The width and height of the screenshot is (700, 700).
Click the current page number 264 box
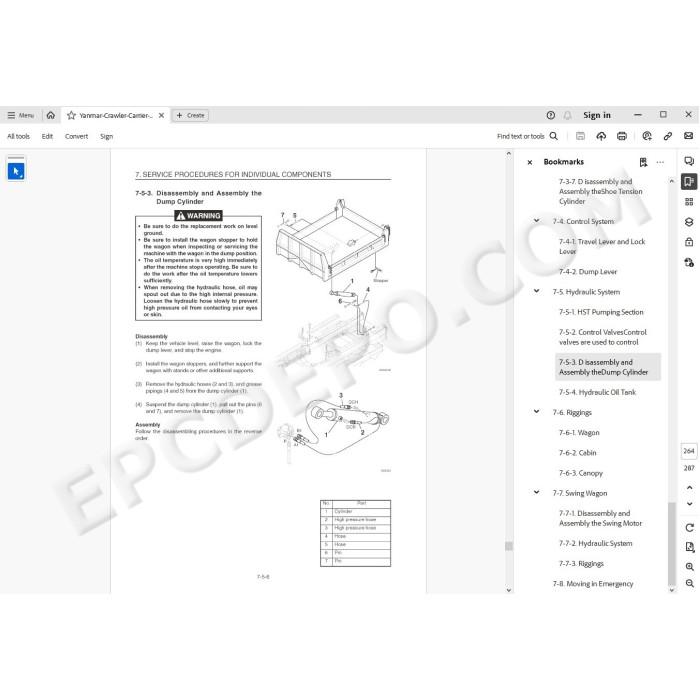[689, 451]
